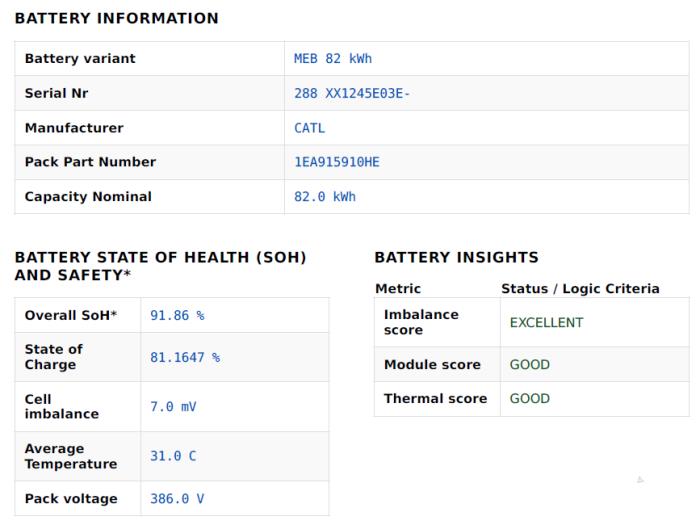
Task: Select the CATL manufacturer value
Action: click(x=309, y=128)
